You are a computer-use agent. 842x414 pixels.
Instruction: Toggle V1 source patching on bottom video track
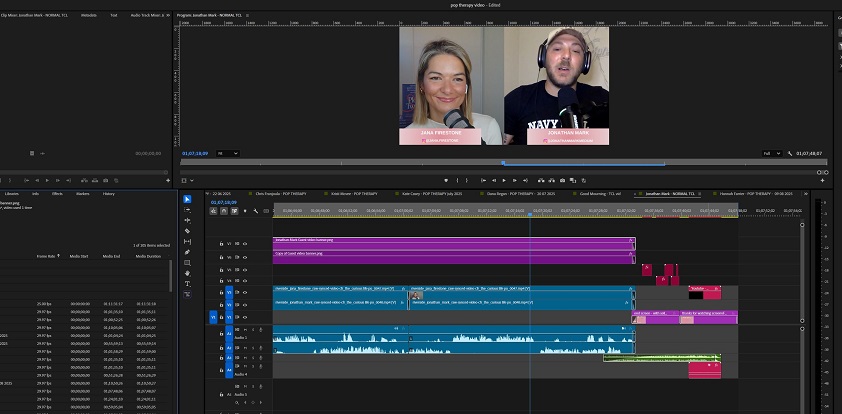click(213, 317)
